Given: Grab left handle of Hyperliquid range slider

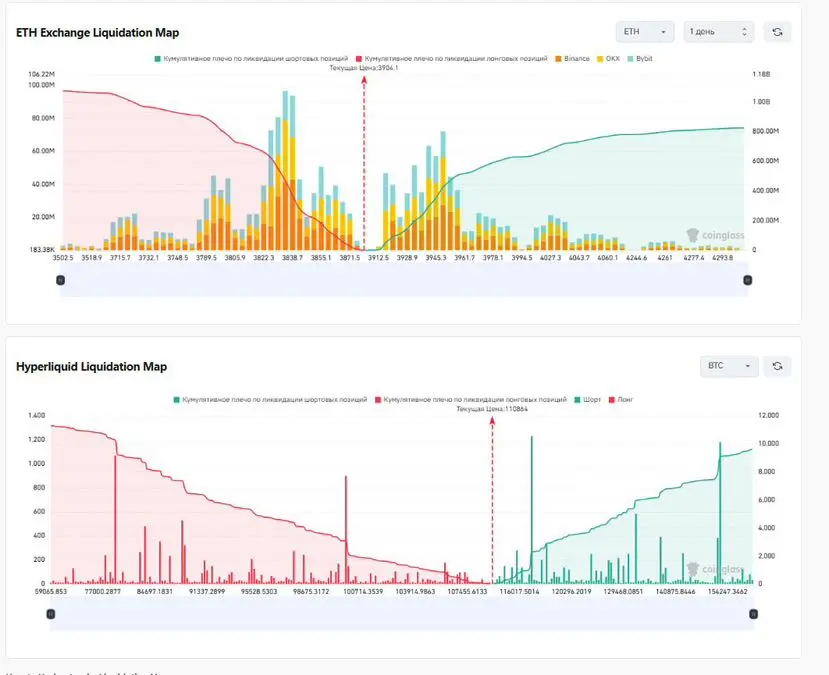Looking at the screenshot, I should (x=50, y=614).
